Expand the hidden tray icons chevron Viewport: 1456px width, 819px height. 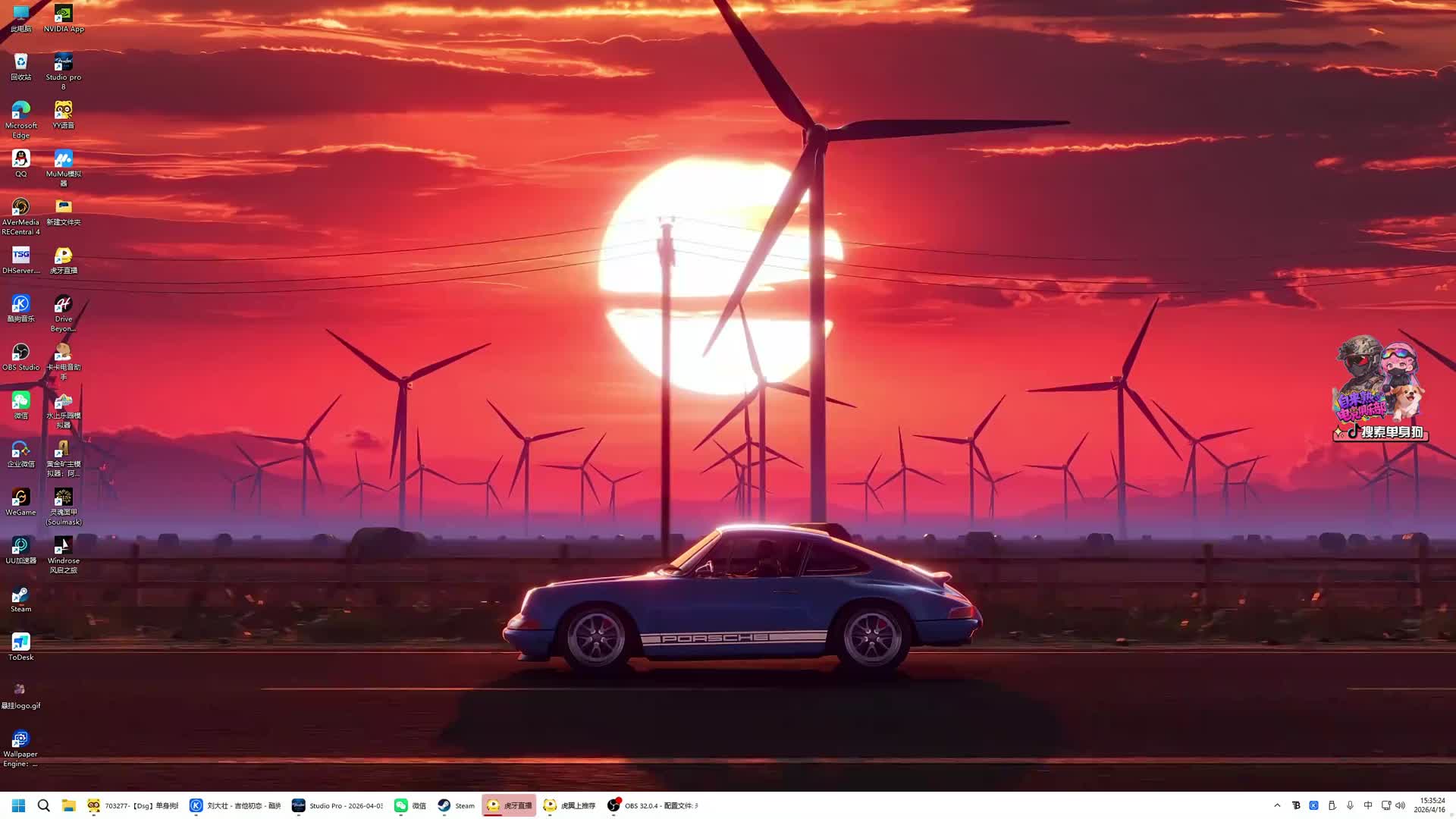[1277, 805]
